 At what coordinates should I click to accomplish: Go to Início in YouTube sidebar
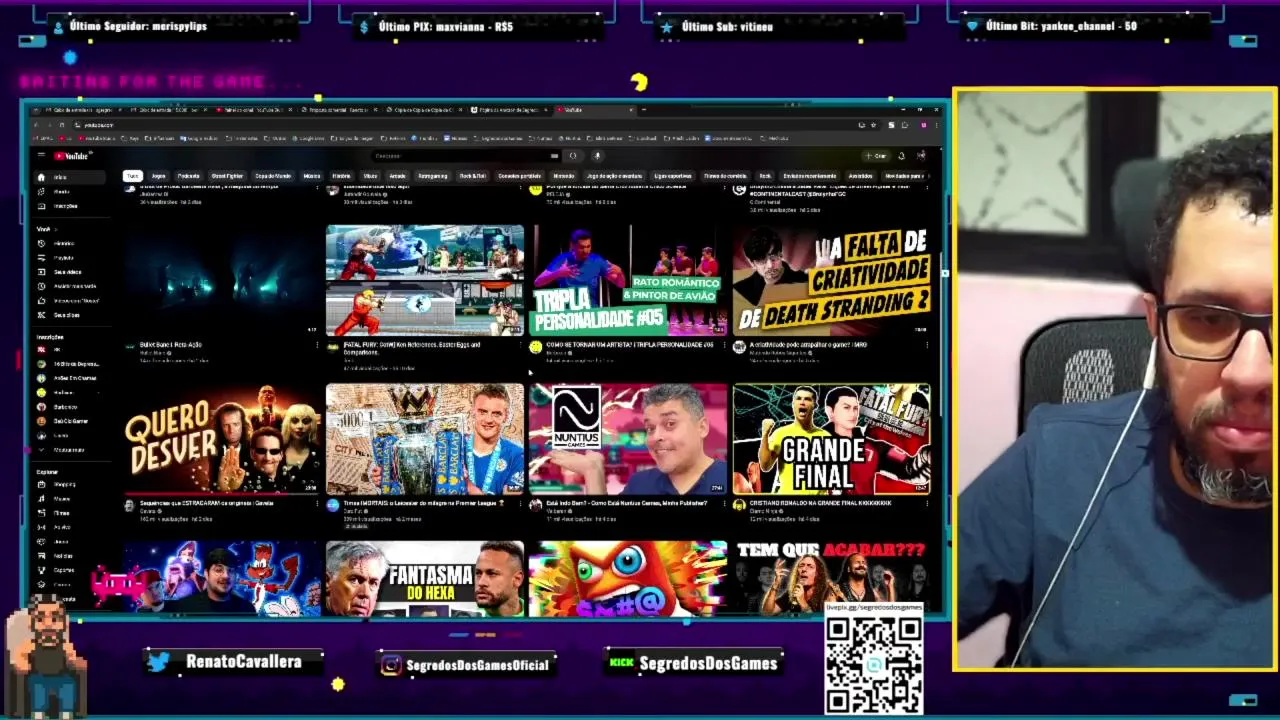[x=72, y=177]
